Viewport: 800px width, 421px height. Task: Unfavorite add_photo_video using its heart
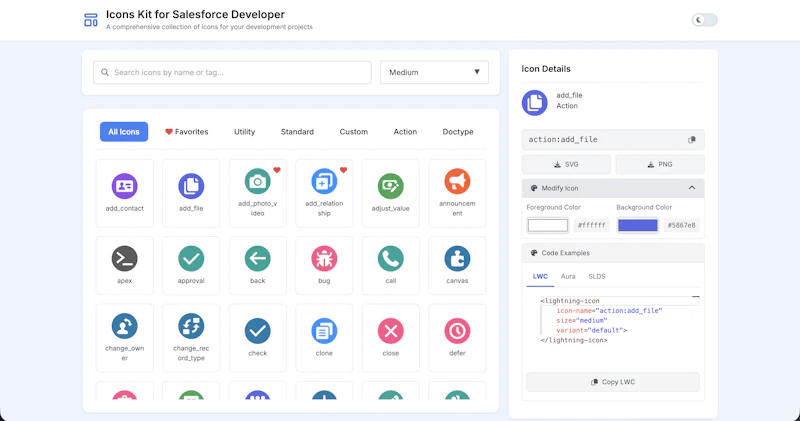(x=277, y=170)
